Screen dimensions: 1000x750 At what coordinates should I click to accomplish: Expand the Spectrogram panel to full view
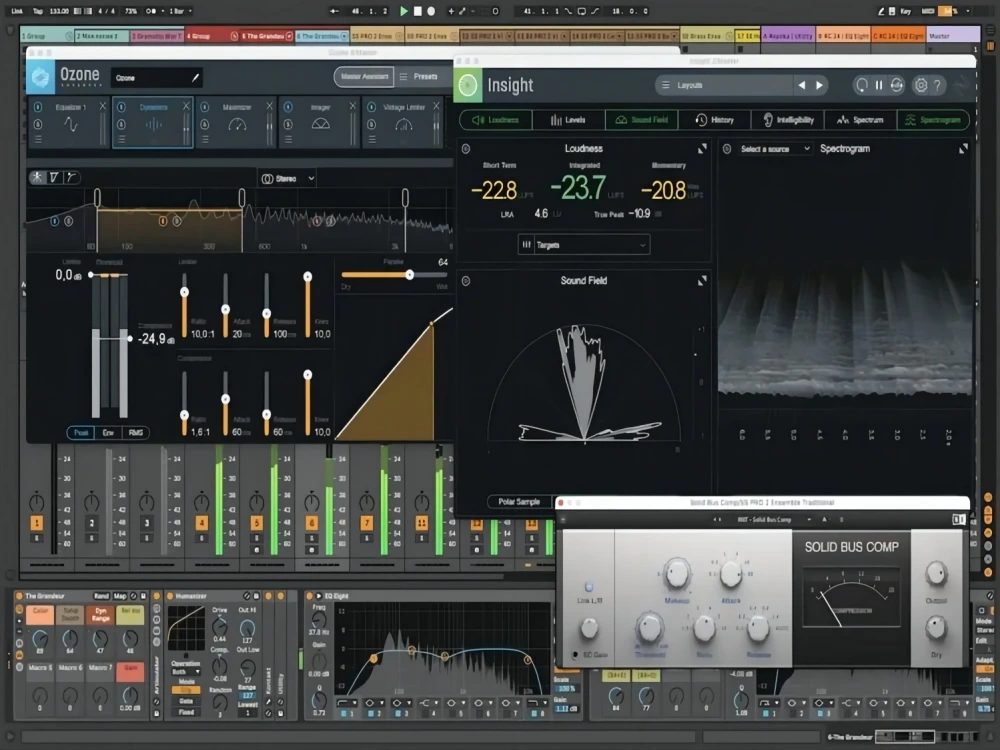[963, 149]
